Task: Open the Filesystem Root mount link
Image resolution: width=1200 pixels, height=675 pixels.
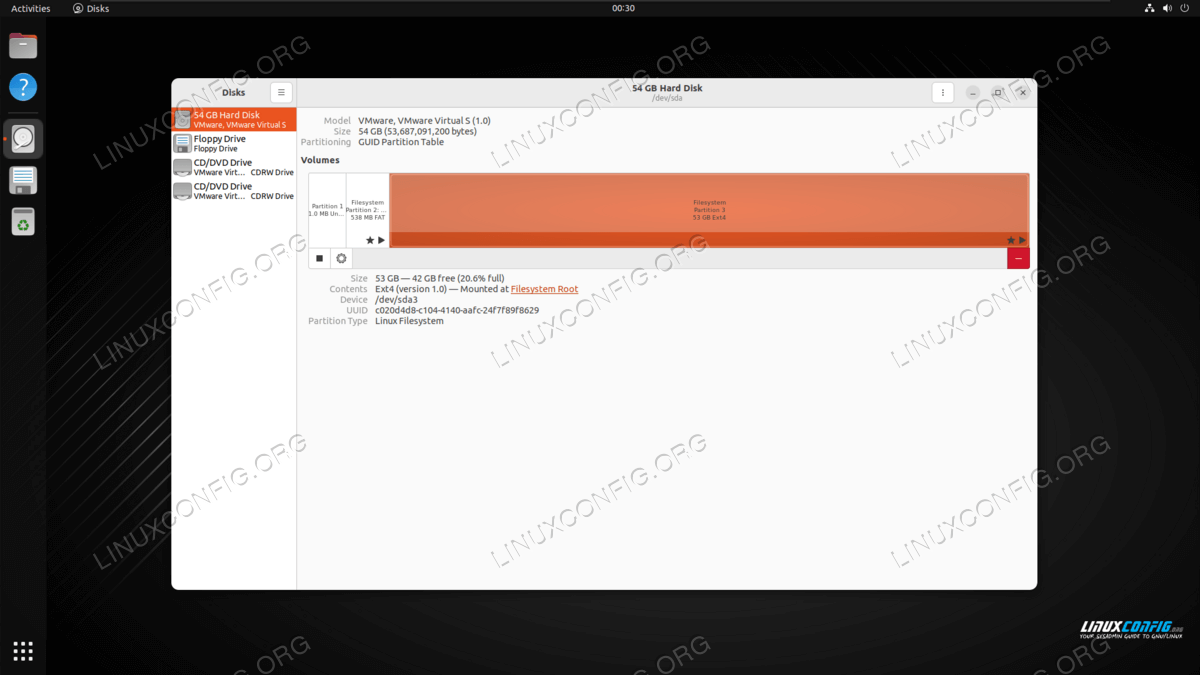Action: pos(544,289)
